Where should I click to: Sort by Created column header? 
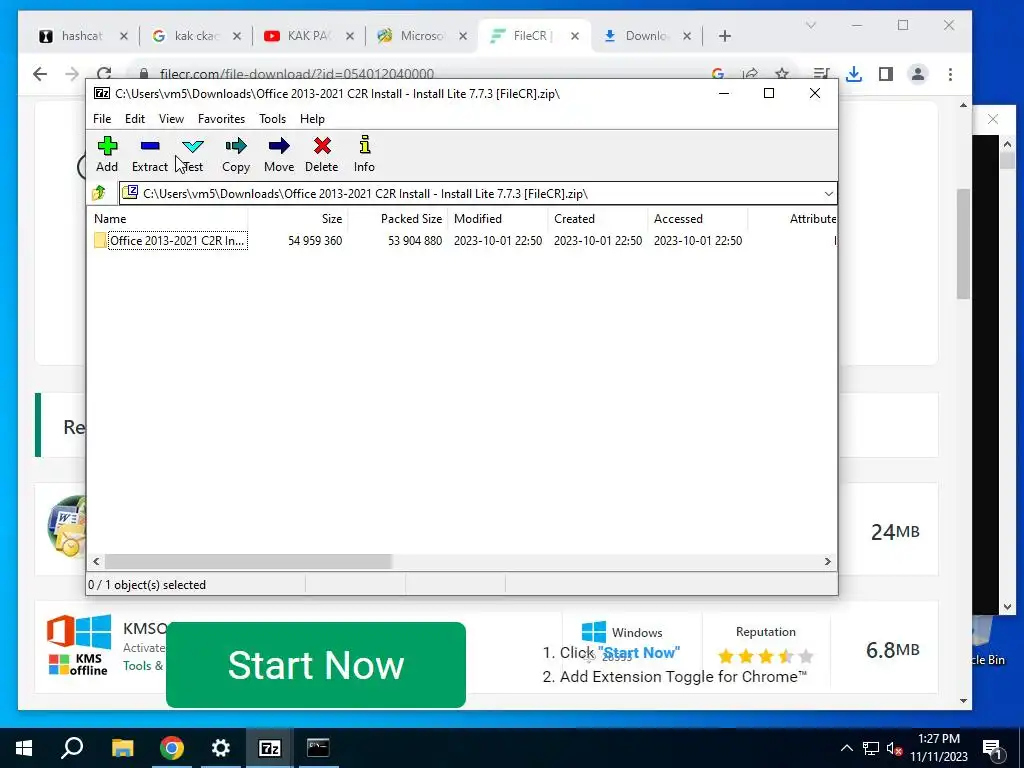coord(598,219)
